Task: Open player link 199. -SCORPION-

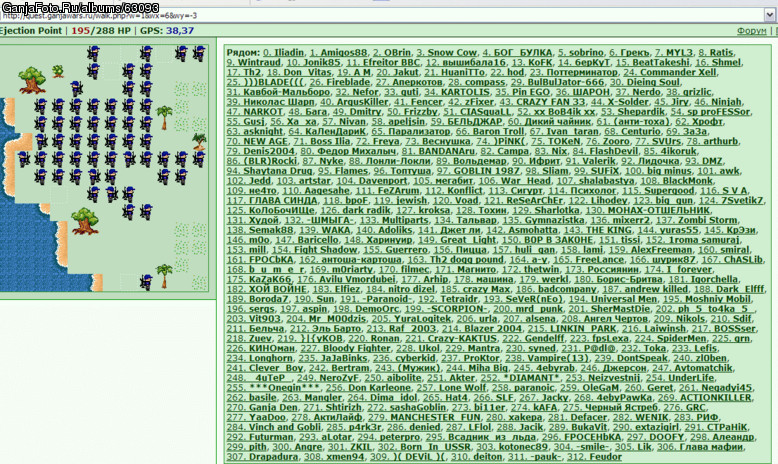Action: point(446,309)
